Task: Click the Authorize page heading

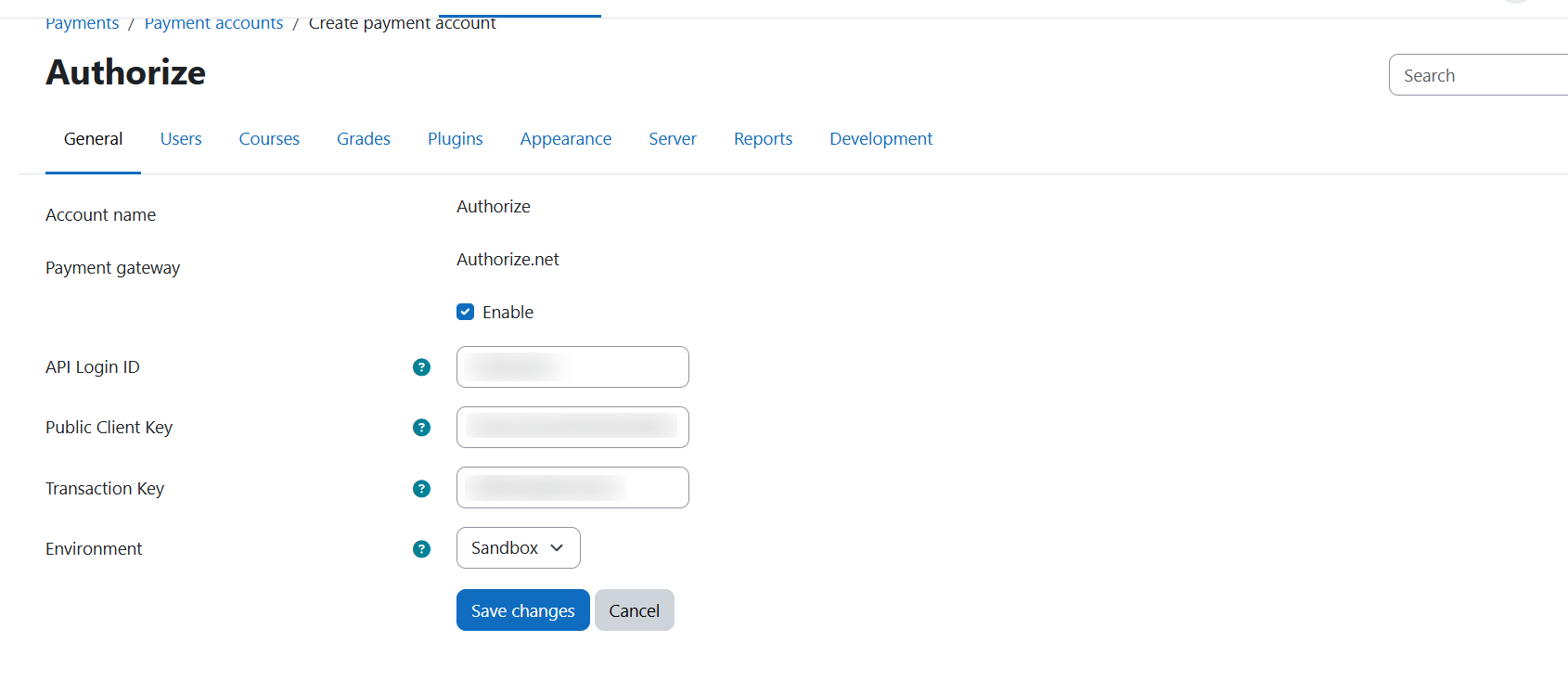Action: pyautogui.click(x=126, y=72)
